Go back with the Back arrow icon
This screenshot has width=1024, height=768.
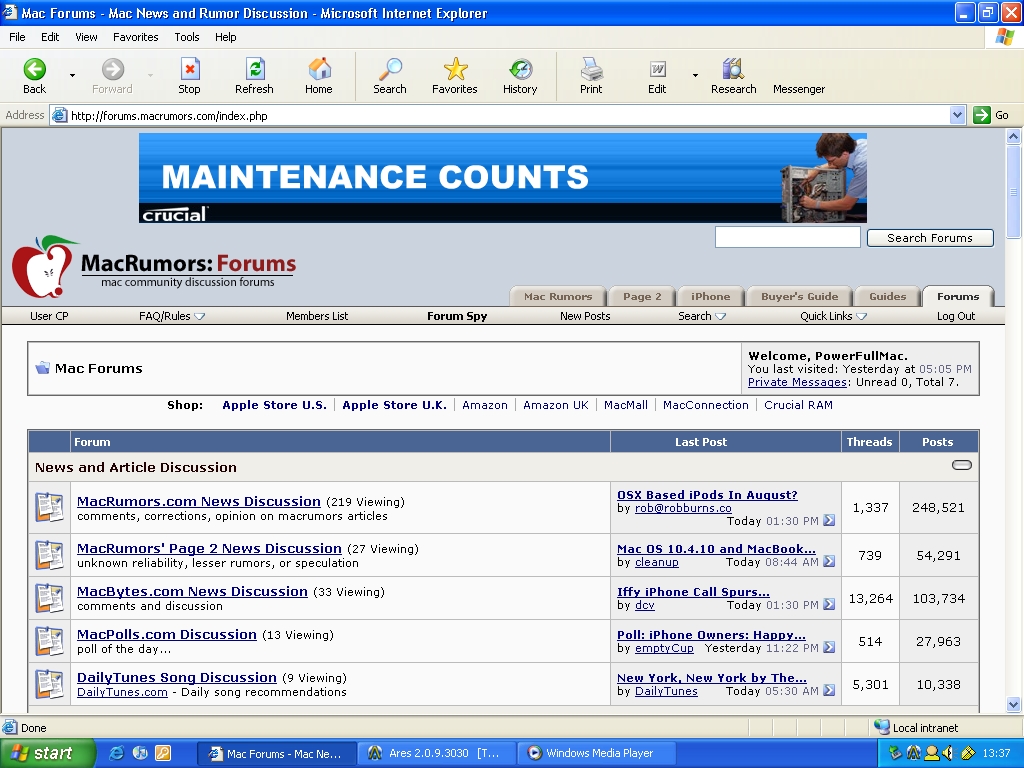click(35, 69)
